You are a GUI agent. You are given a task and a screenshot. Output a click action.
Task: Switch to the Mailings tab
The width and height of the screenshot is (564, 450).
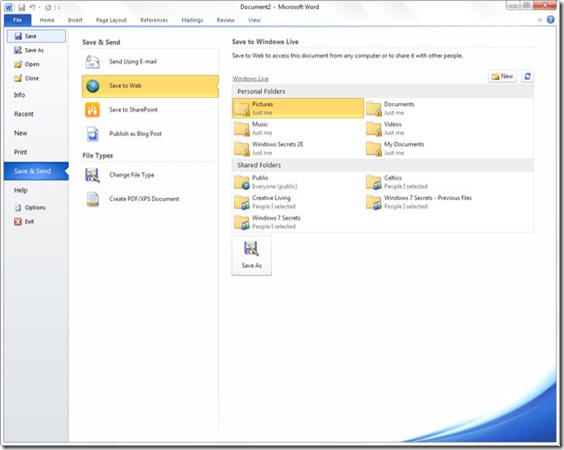pyautogui.click(x=192, y=20)
